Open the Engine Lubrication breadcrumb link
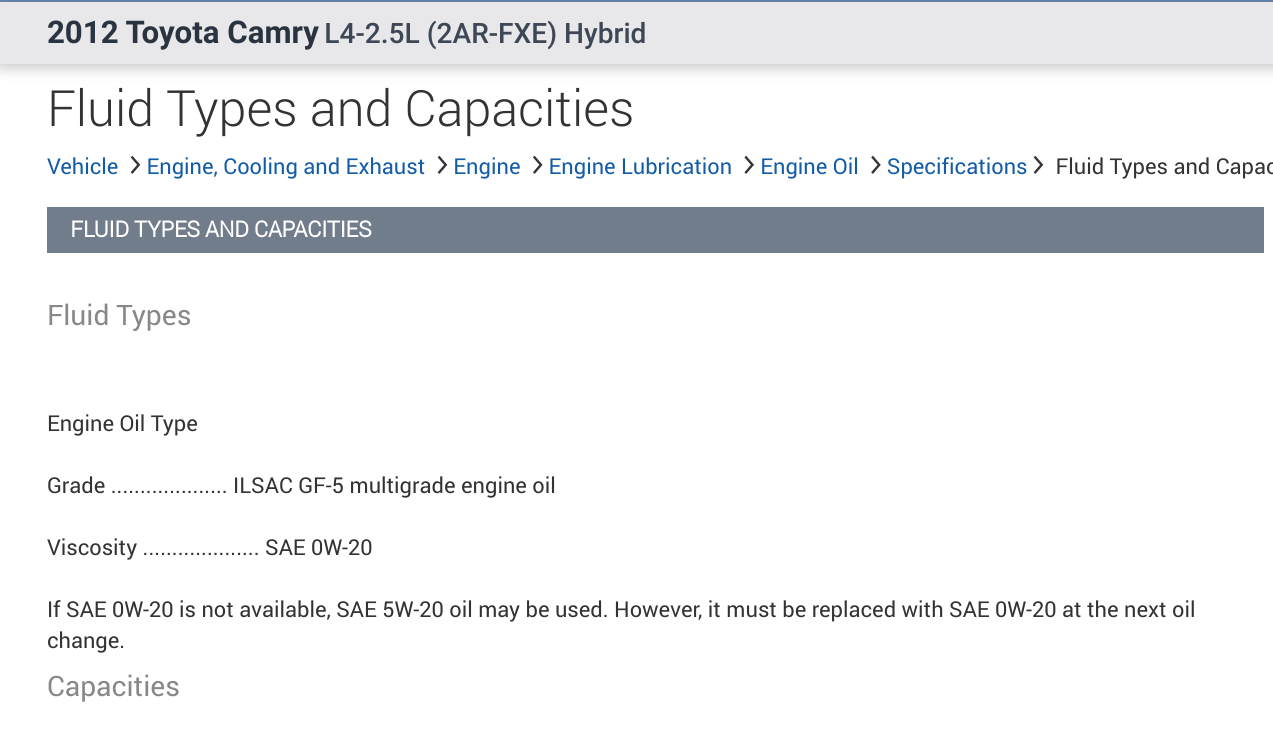 (640, 167)
